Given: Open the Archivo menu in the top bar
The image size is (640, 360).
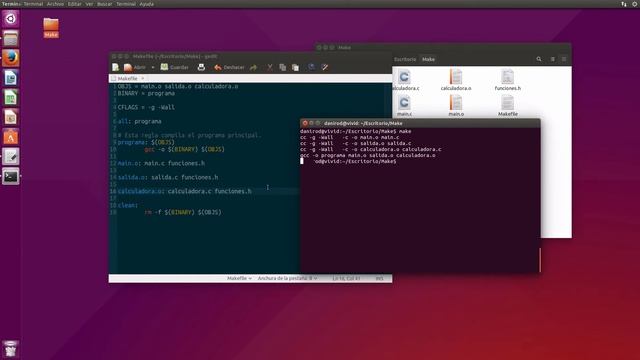Looking at the screenshot, I should [x=55, y=4].
